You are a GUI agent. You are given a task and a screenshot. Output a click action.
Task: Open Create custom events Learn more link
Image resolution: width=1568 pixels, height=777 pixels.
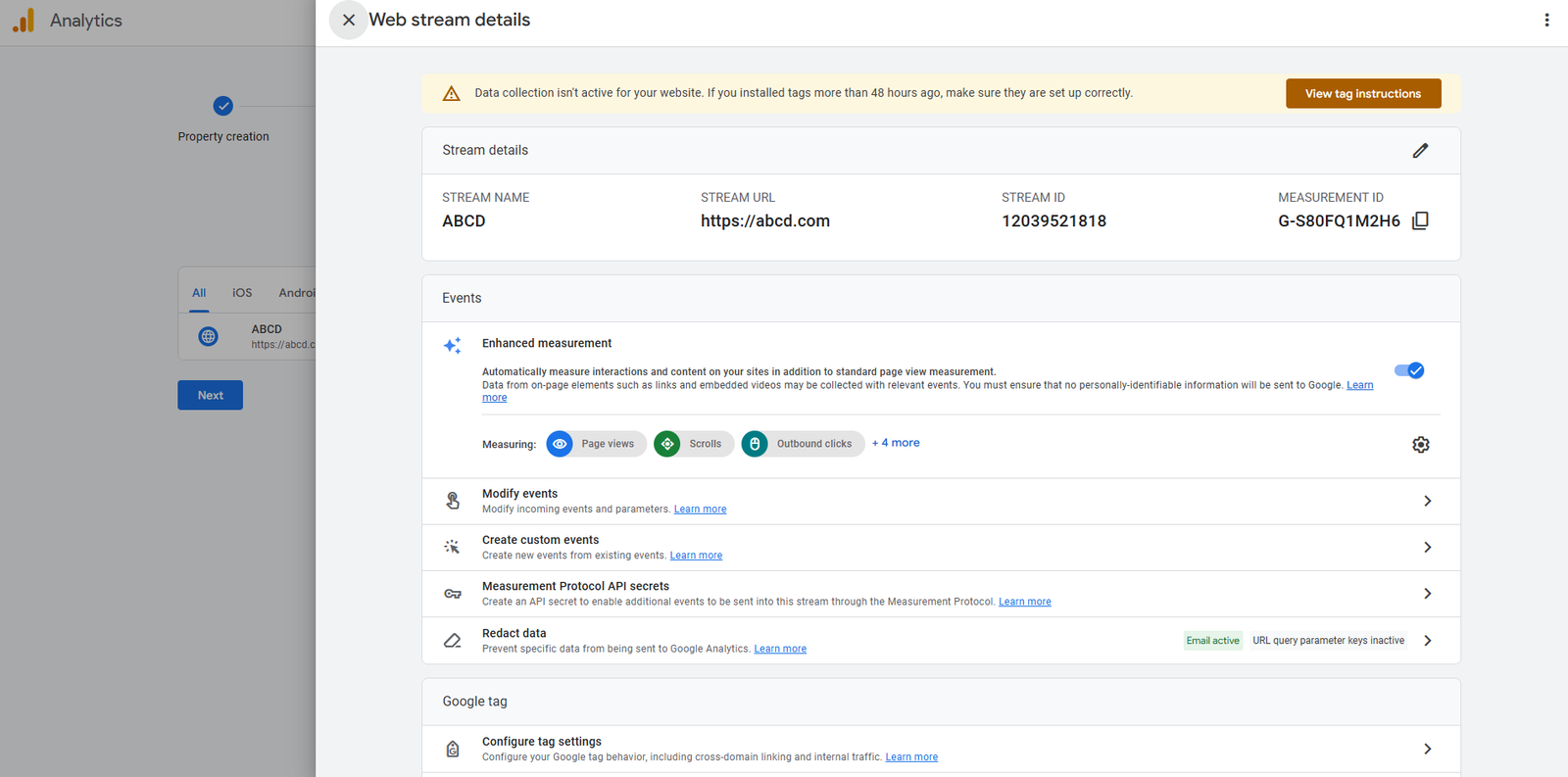696,556
